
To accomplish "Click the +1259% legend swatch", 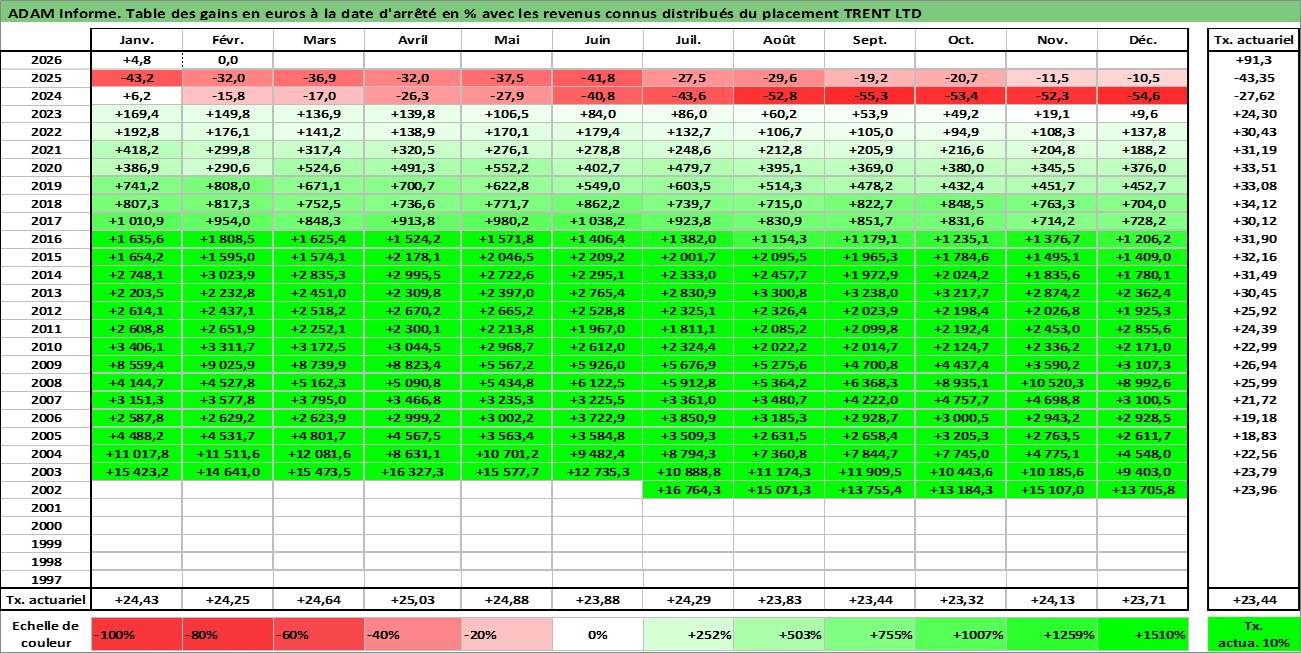I will [x=1052, y=634].
